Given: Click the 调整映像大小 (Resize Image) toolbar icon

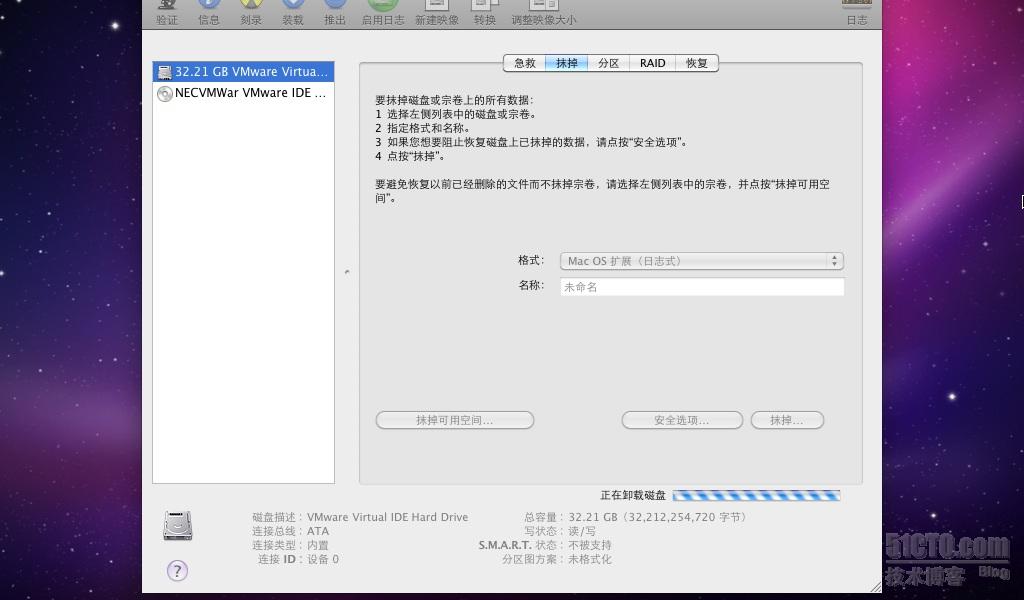Looking at the screenshot, I should (x=543, y=6).
